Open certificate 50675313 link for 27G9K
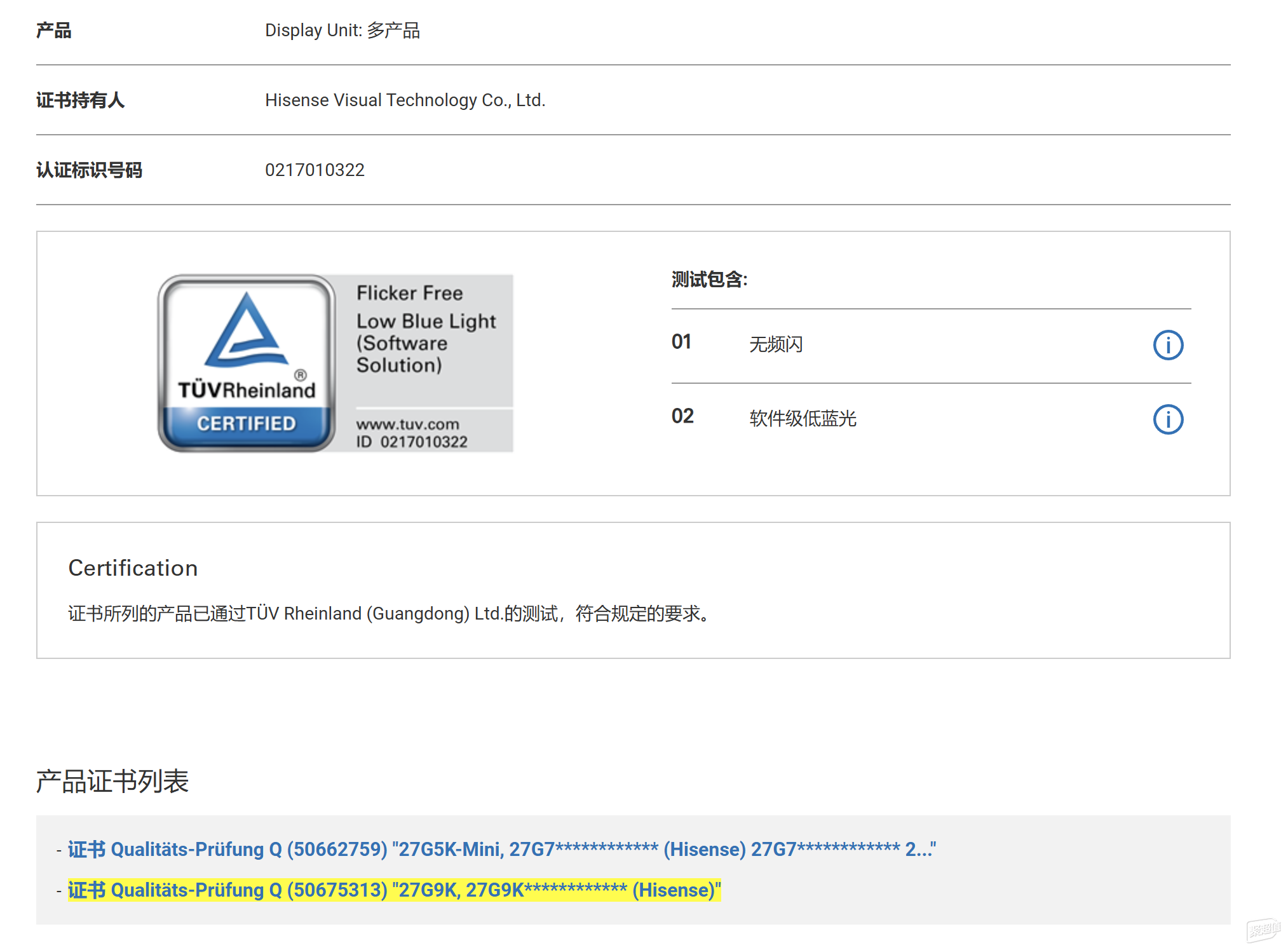 [x=395, y=890]
